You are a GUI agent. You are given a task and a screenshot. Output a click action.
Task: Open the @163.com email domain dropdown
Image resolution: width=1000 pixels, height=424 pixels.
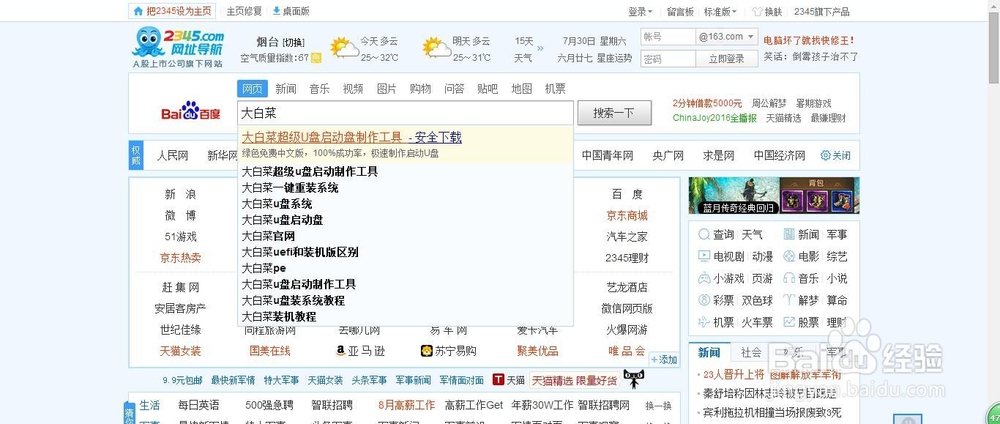point(726,37)
